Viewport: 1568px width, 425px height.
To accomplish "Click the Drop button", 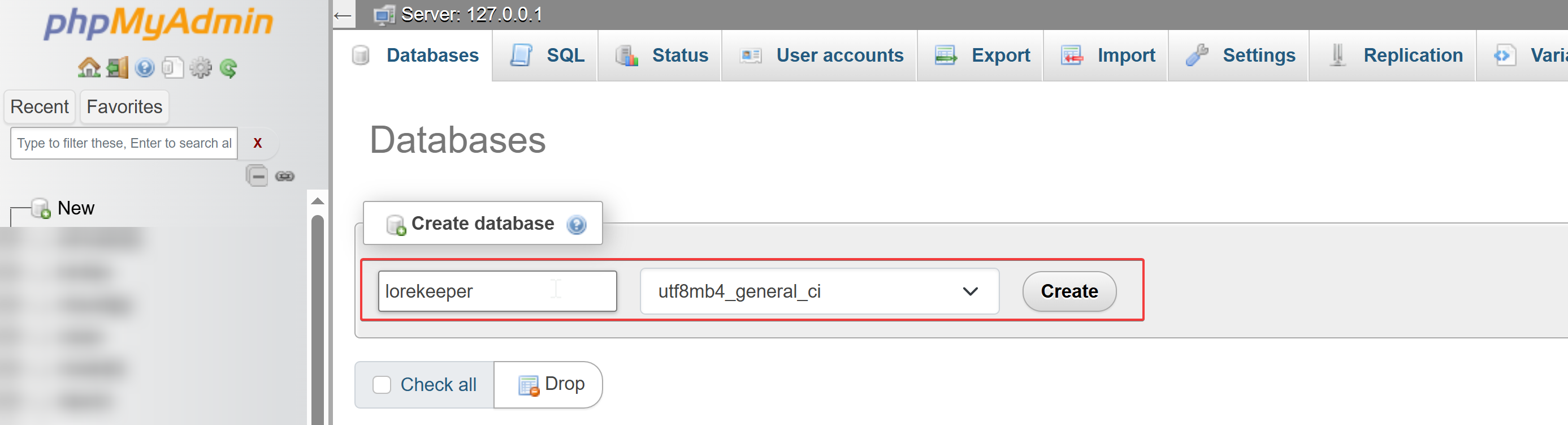I will click(551, 384).
